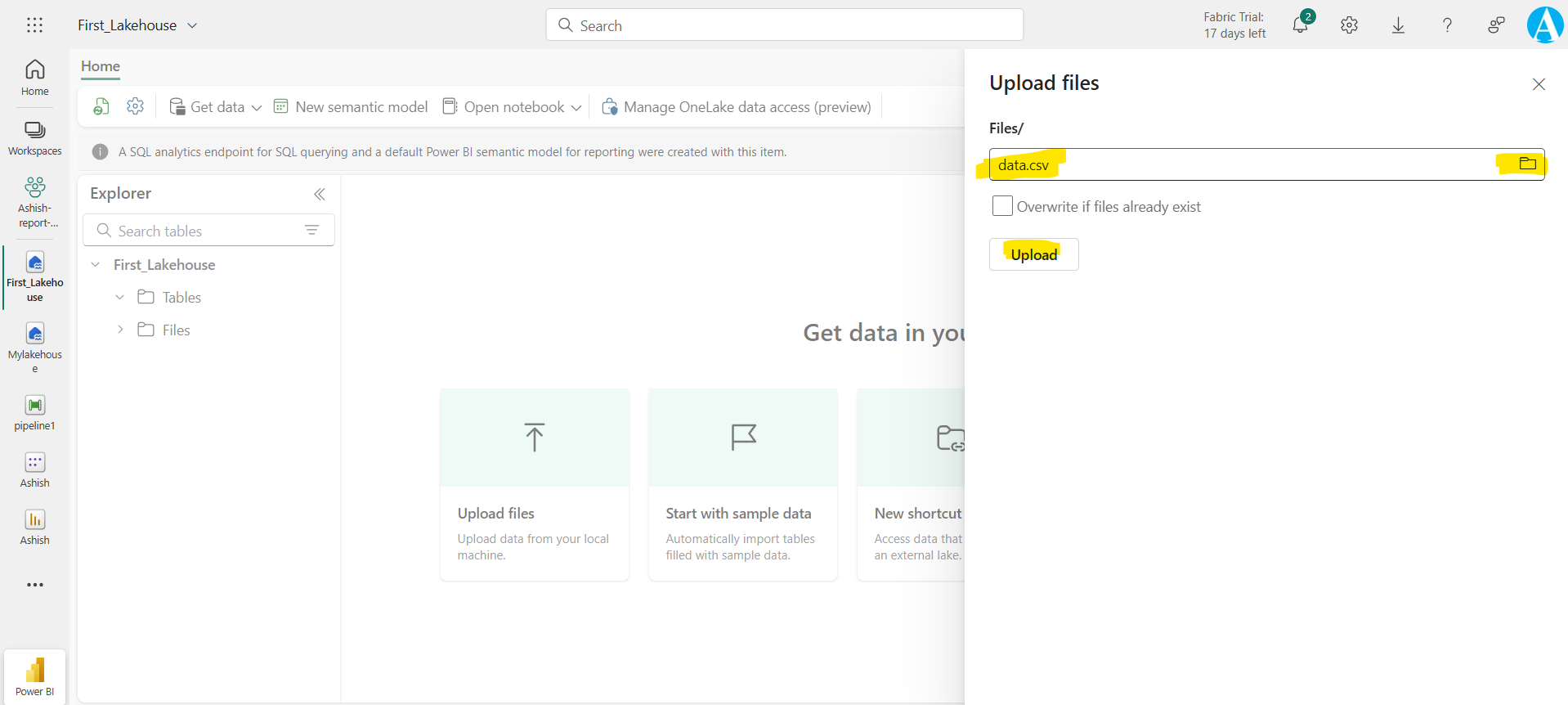The width and height of the screenshot is (1568, 705).
Task: Open the help question mark icon
Action: (1447, 25)
